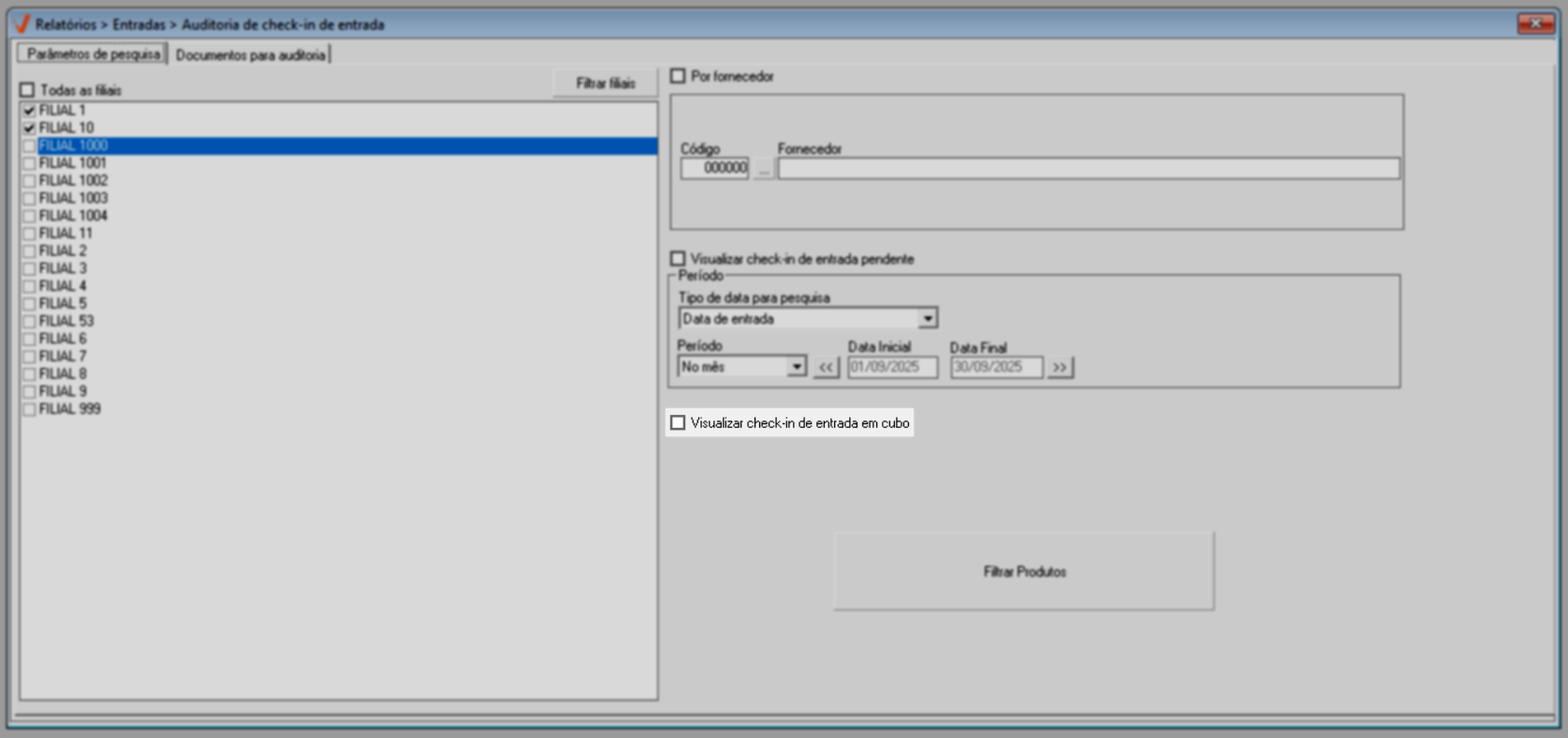Select the FILIAL 5 row text
This screenshot has height=738, width=1568.
click(63, 303)
